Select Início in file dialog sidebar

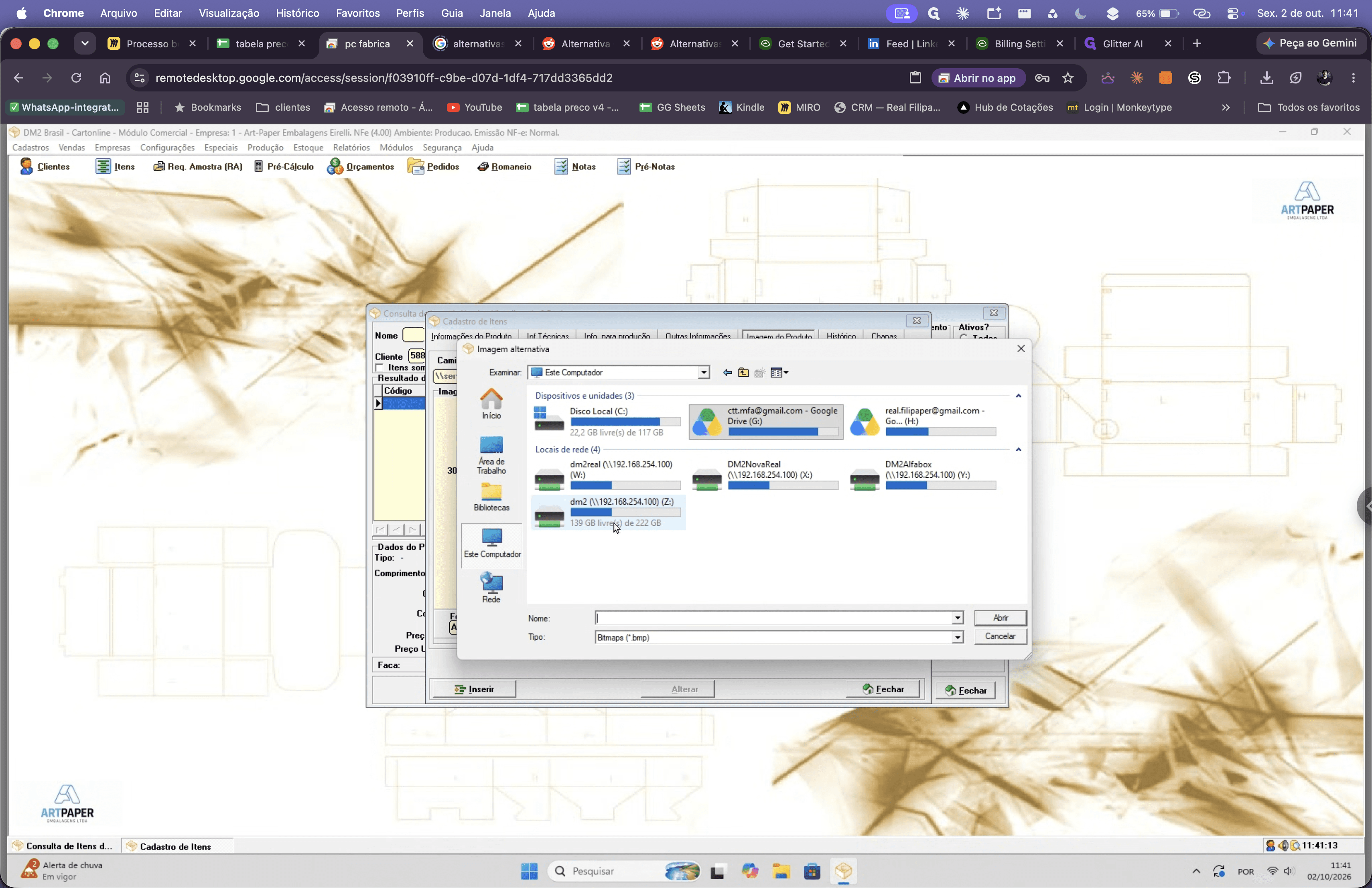pos(491,404)
